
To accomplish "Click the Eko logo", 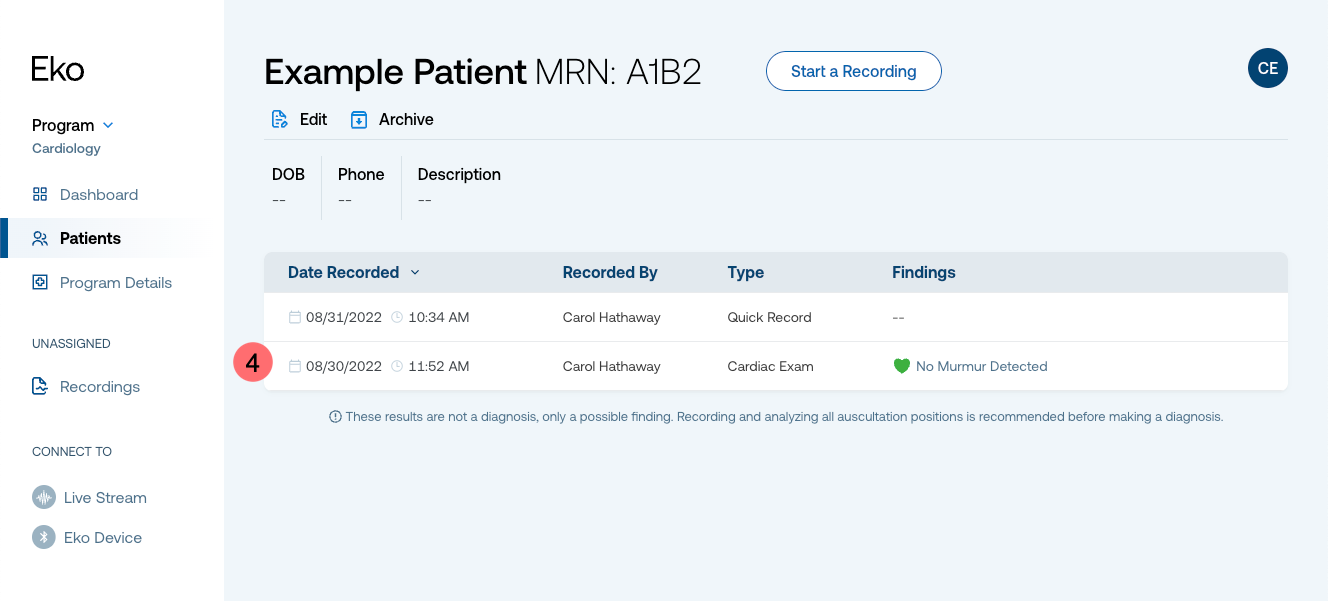I will 58,69.
